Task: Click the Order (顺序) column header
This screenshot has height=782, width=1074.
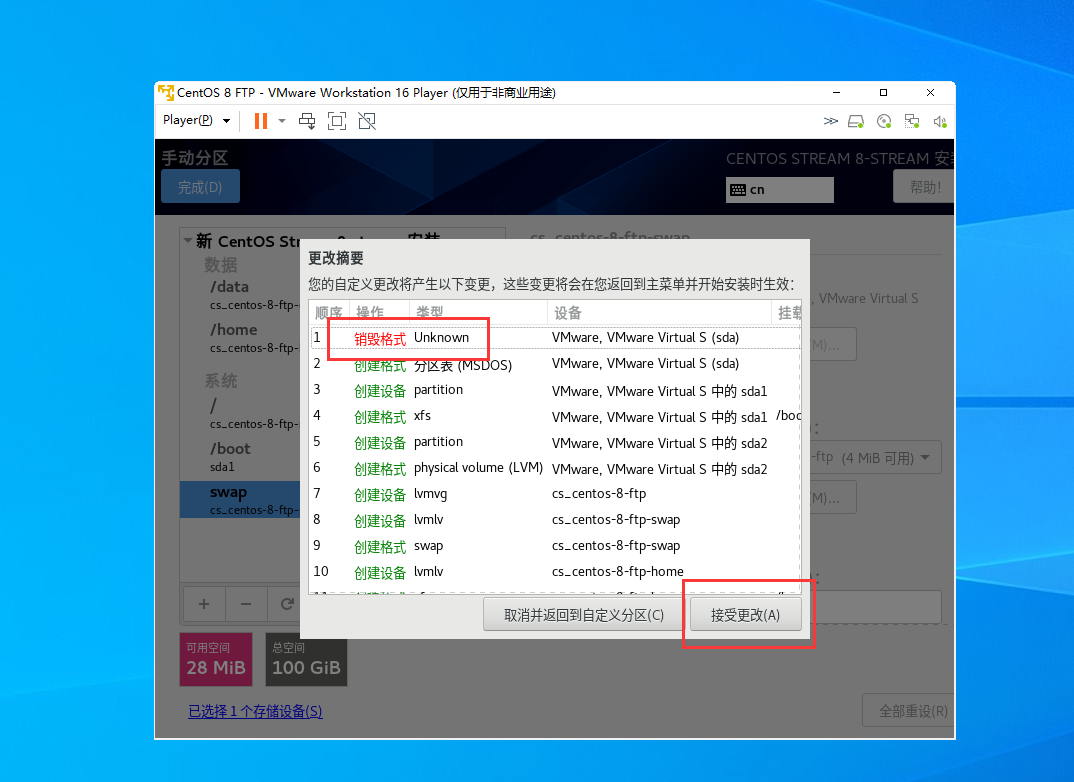Action: pos(329,313)
